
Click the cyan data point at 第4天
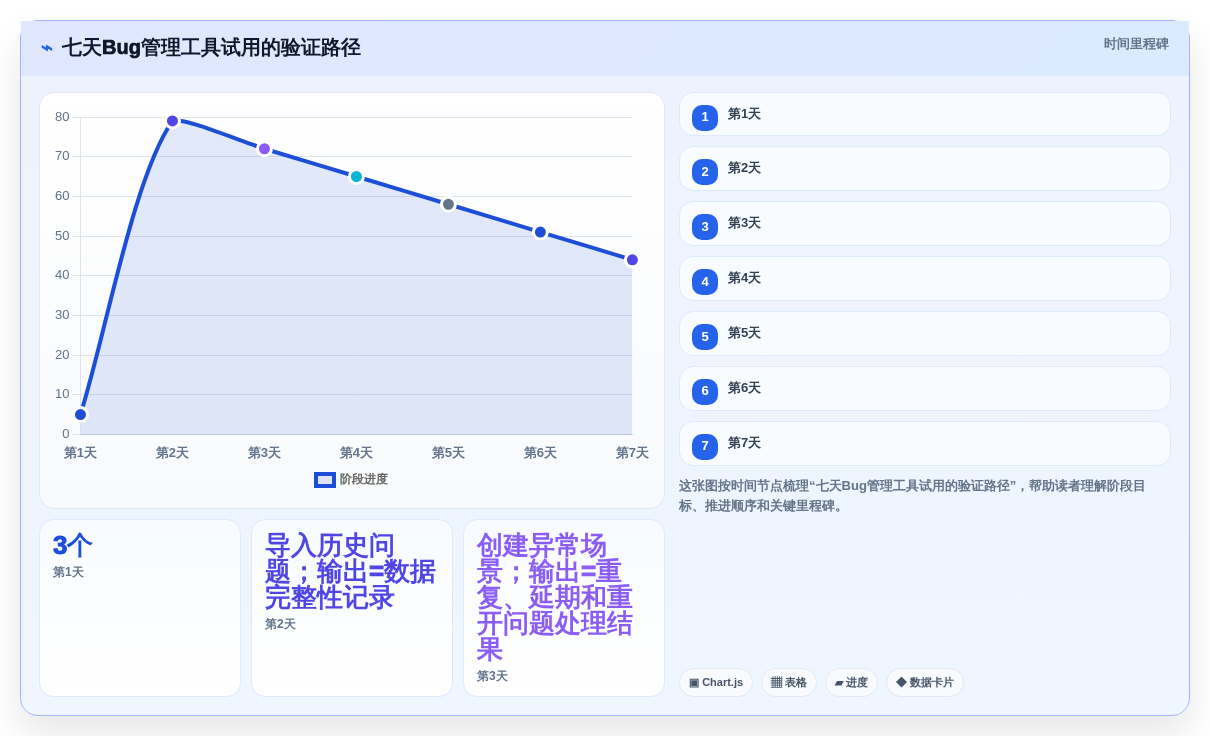point(356,176)
